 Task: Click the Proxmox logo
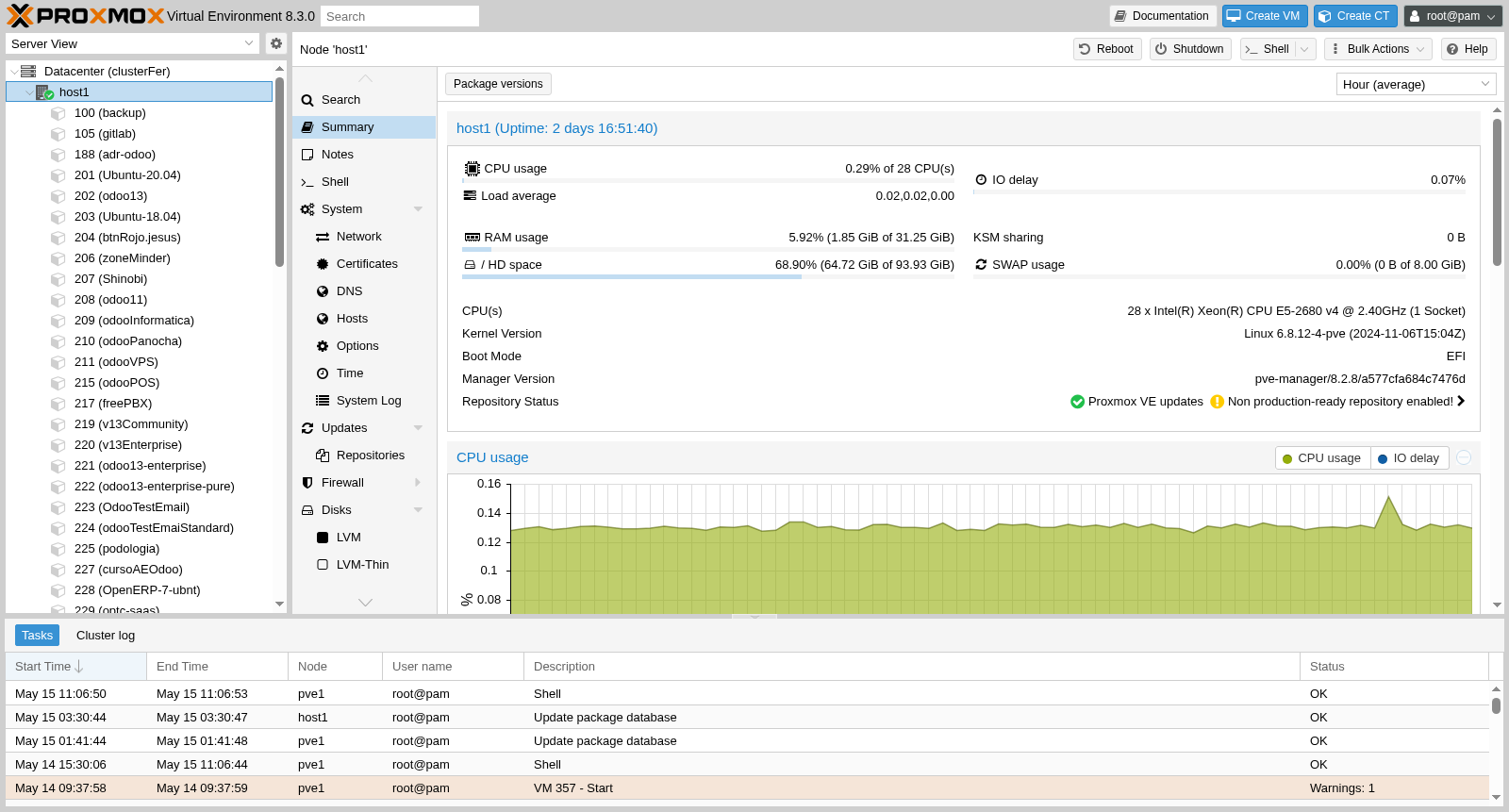(86, 16)
